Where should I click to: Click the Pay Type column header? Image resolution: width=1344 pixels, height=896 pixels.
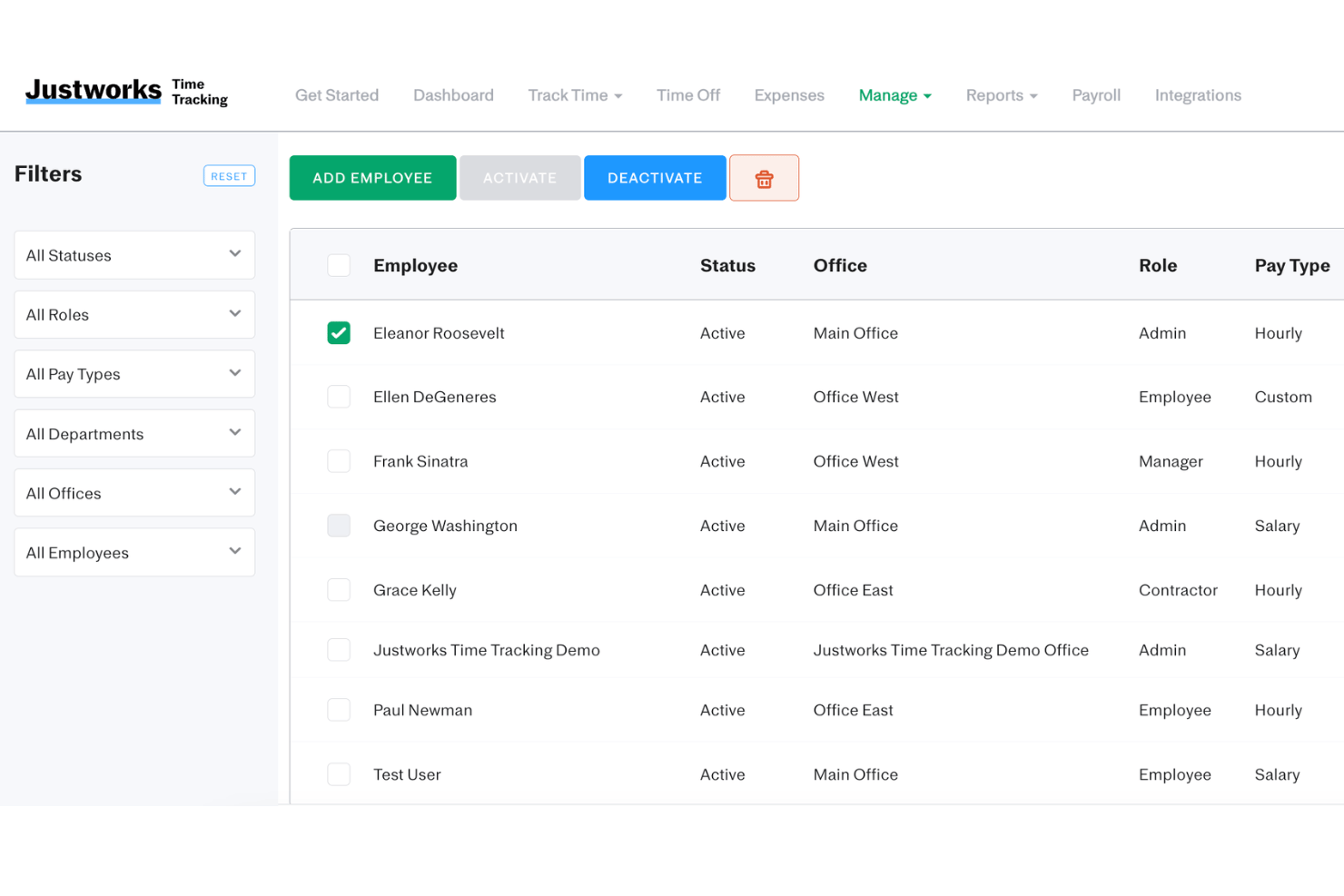pyautogui.click(x=1292, y=265)
